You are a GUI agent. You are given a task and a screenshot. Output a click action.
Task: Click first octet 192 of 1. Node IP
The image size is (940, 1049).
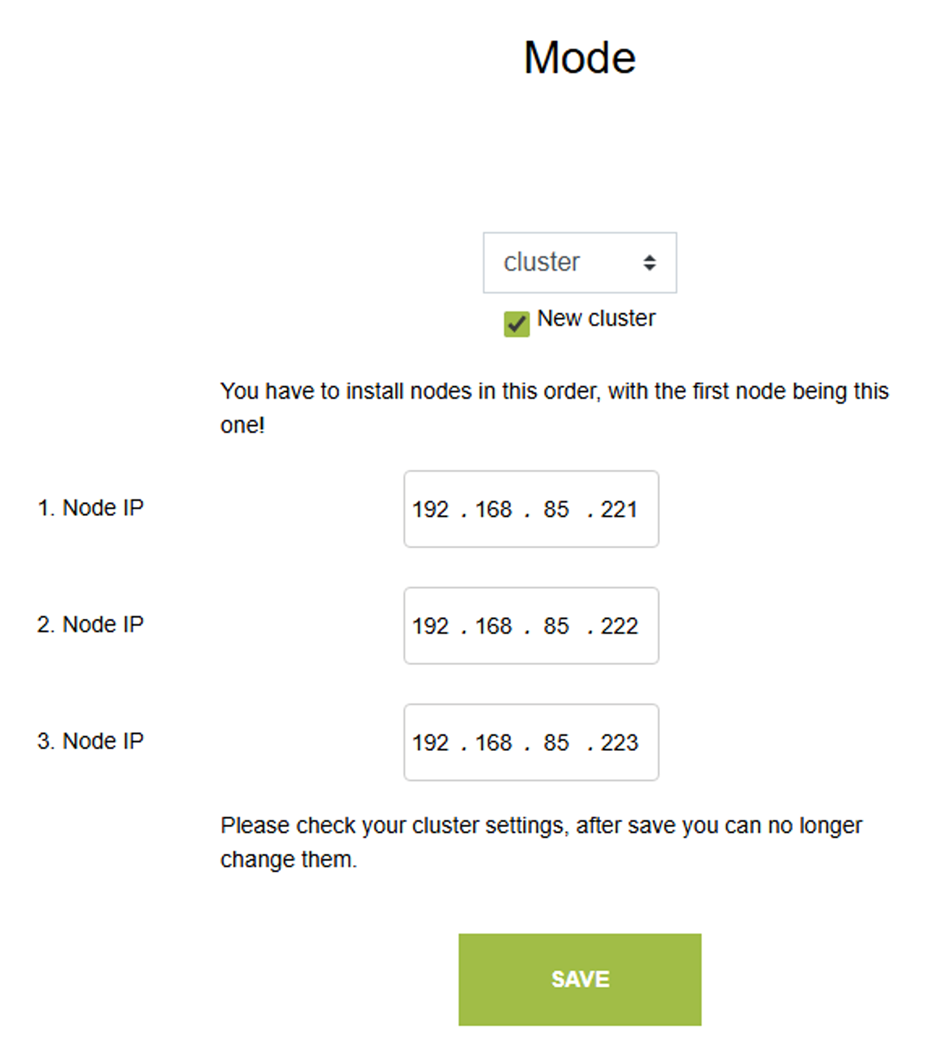pyautogui.click(x=431, y=510)
